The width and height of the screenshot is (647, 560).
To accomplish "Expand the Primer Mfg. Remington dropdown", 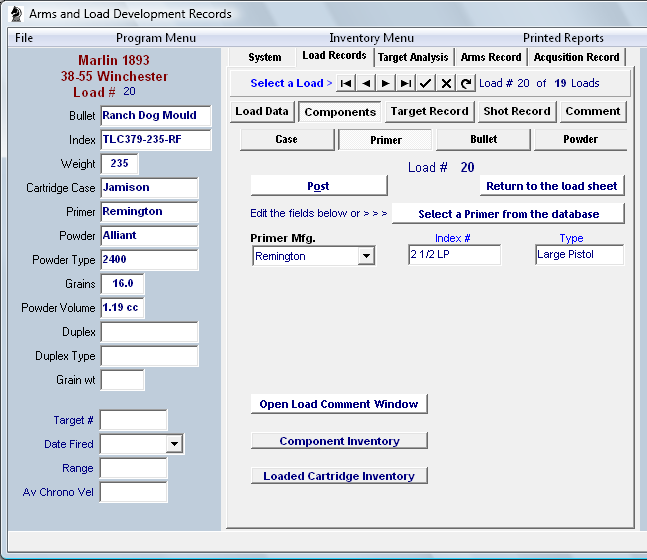I will click(366, 256).
